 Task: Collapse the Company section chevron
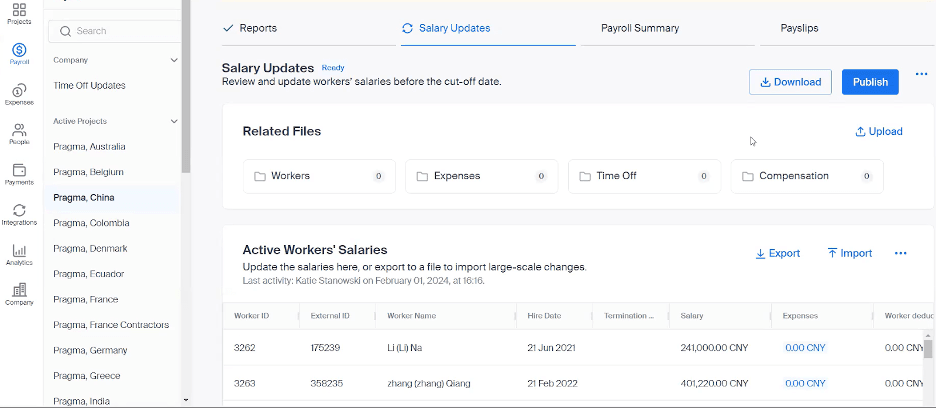[x=174, y=61]
